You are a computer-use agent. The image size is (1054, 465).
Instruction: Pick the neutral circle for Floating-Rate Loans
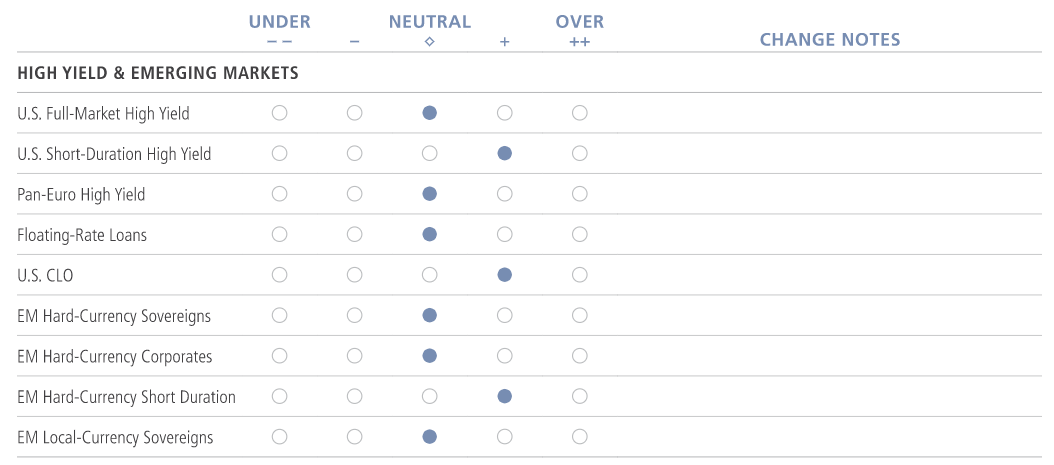[430, 234]
